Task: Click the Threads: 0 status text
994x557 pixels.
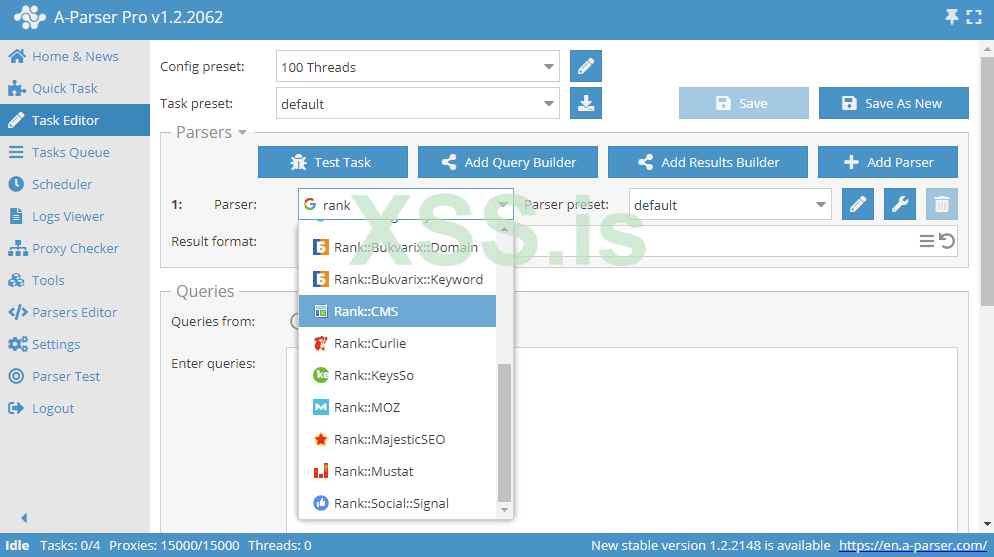Action: pos(280,546)
